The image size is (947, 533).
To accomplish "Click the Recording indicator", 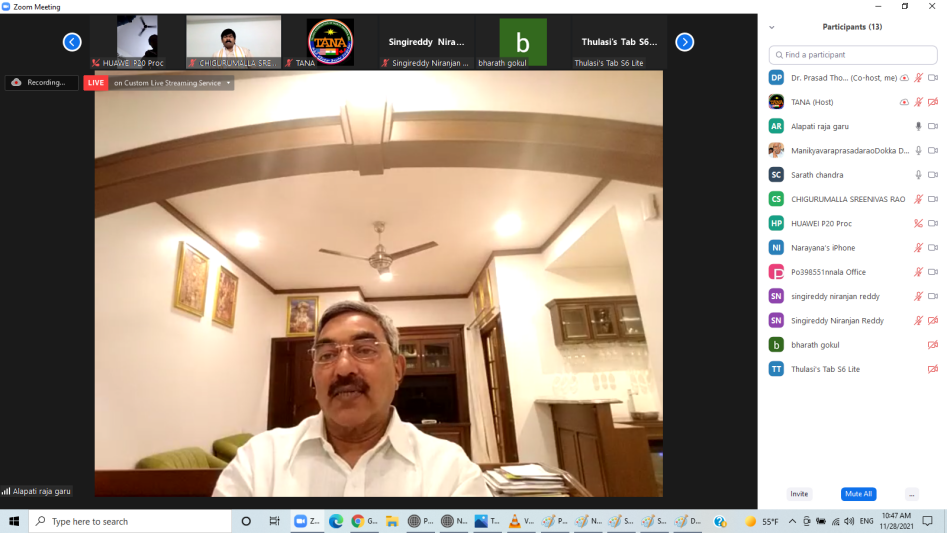I will point(41,83).
